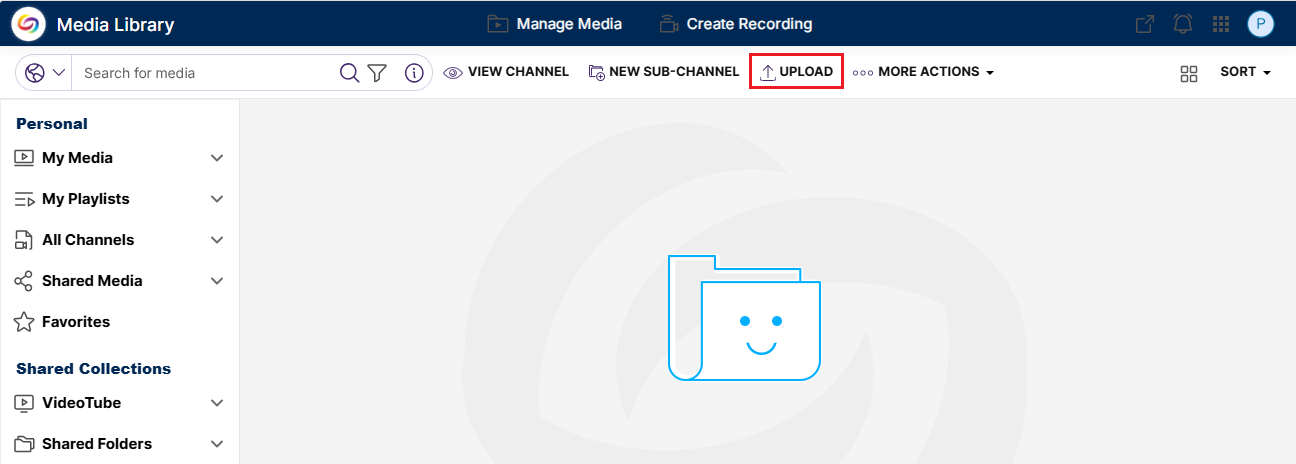Click the Personal section heading
1296x464 pixels.
coord(52,124)
